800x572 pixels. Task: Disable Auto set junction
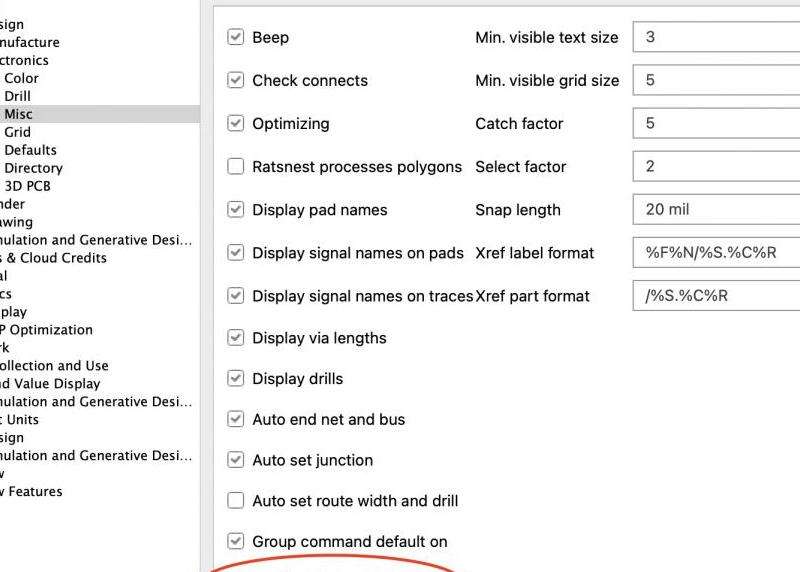point(236,460)
